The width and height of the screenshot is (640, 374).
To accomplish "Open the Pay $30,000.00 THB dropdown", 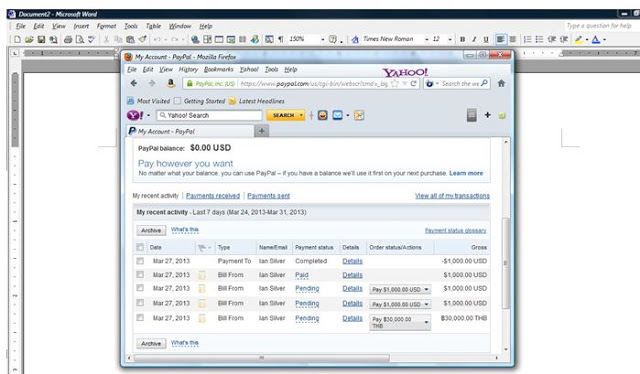I will click(x=400, y=322).
